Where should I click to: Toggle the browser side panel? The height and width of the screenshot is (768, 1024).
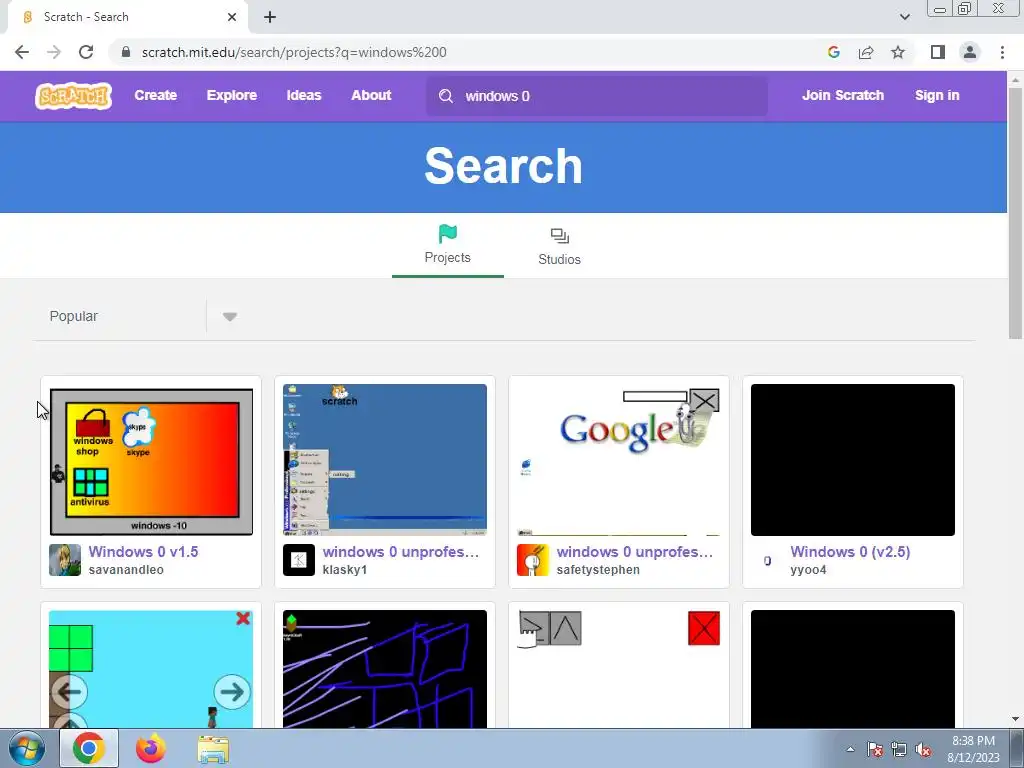click(x=938, y=52)
